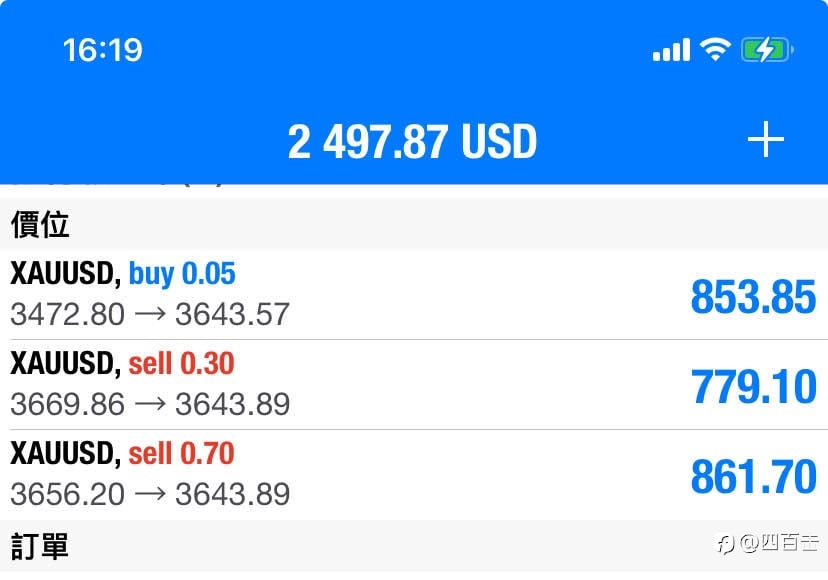This screenshot has height=580, width=828.
Task: Tap the 861.70 profit value
Action: (754, 476)
